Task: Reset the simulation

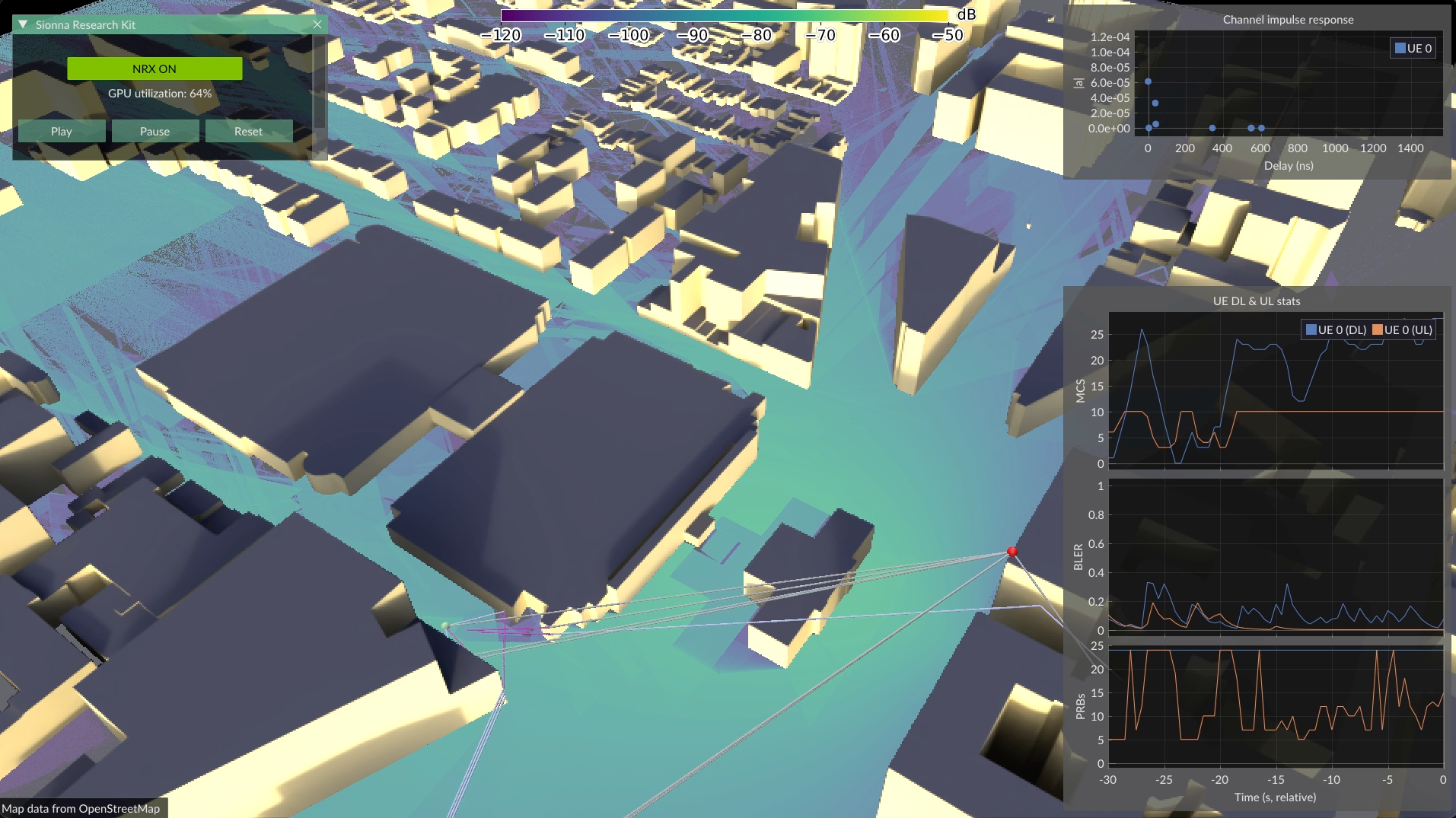Action: pos(248,131)
